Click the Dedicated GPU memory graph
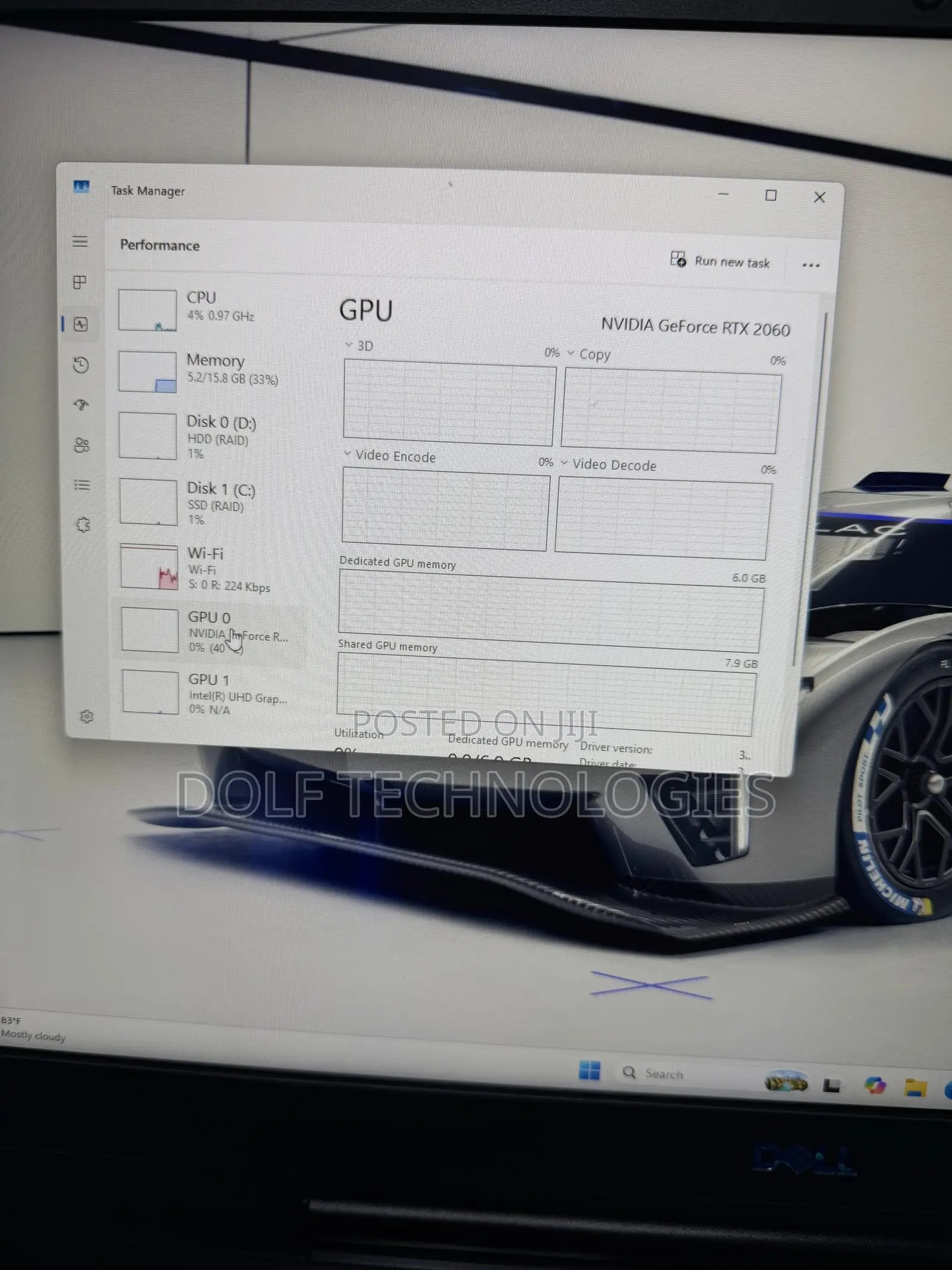 coord(551,611)
